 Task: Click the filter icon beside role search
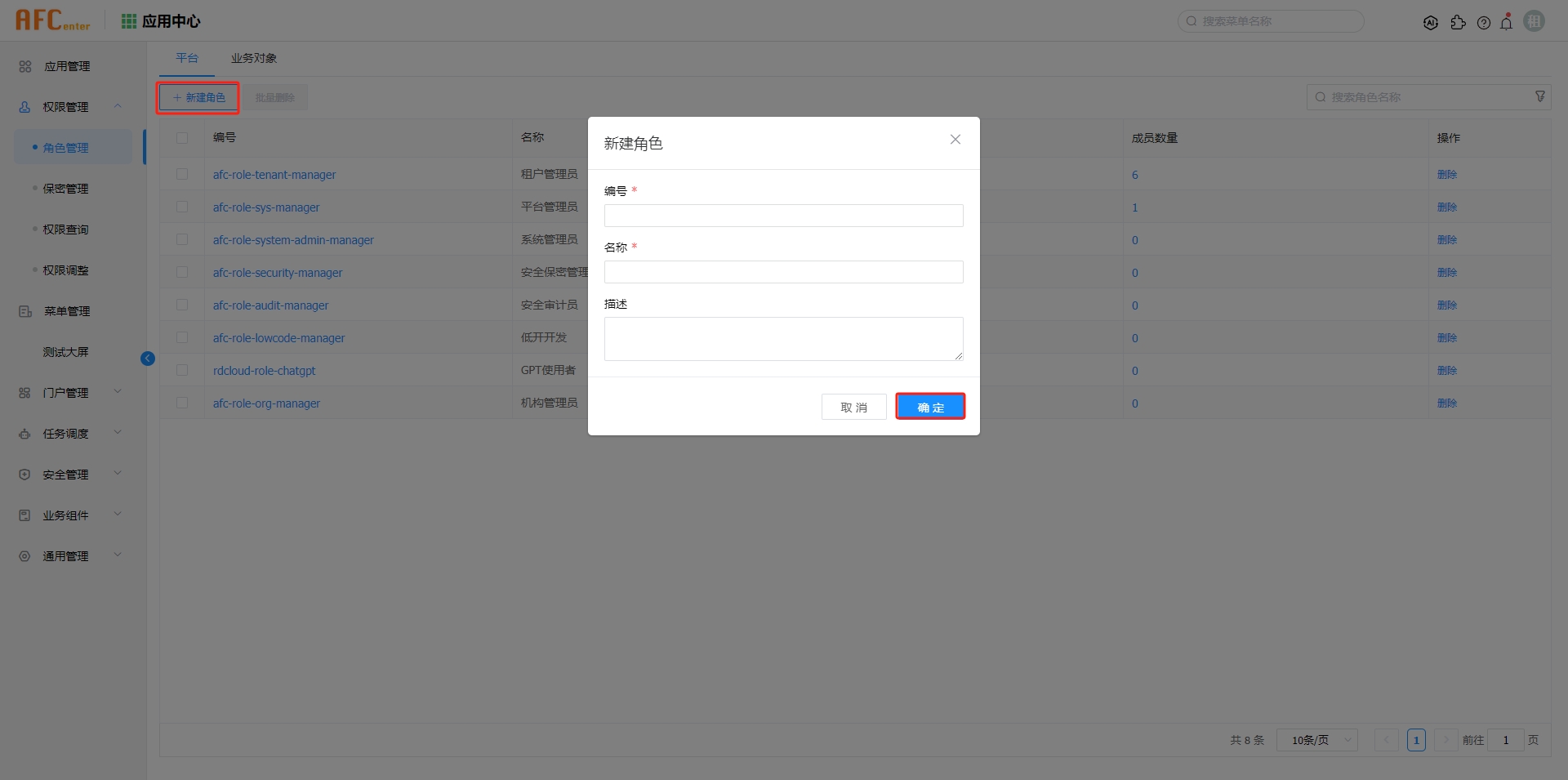[1541, 96]
